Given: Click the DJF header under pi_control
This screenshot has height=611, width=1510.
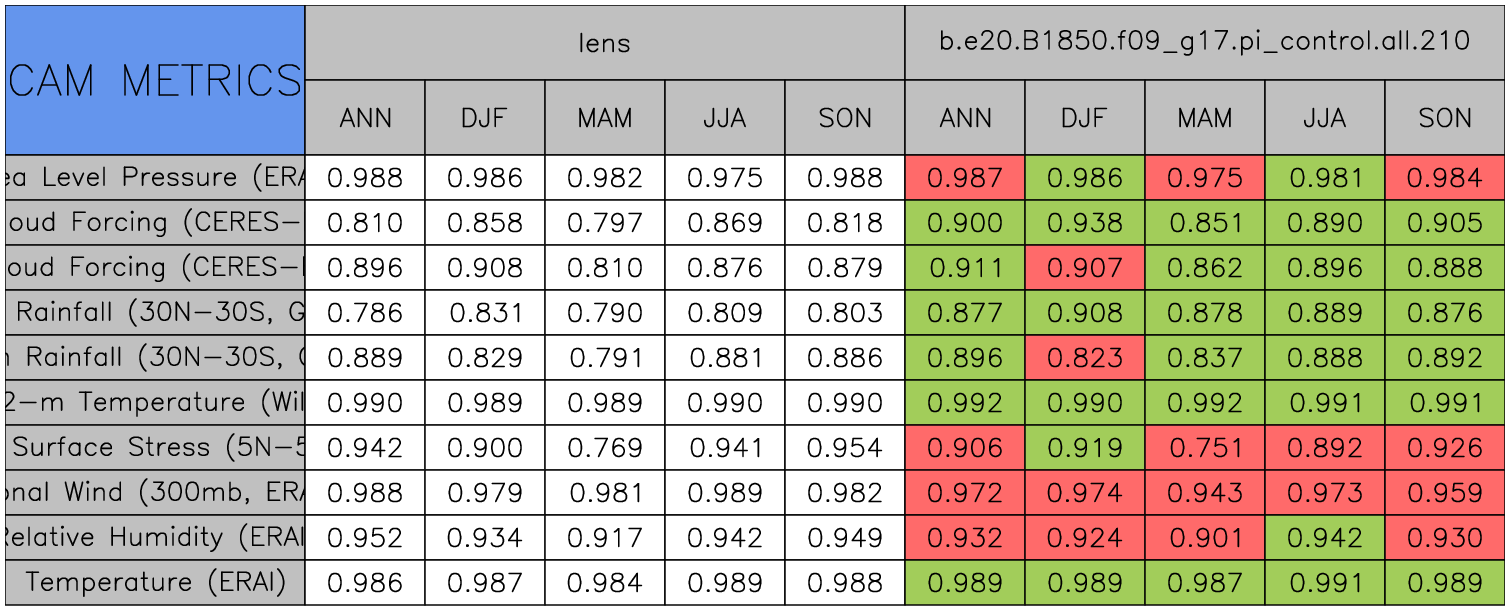Looking at the screenshot, I should click(1084, 118).
